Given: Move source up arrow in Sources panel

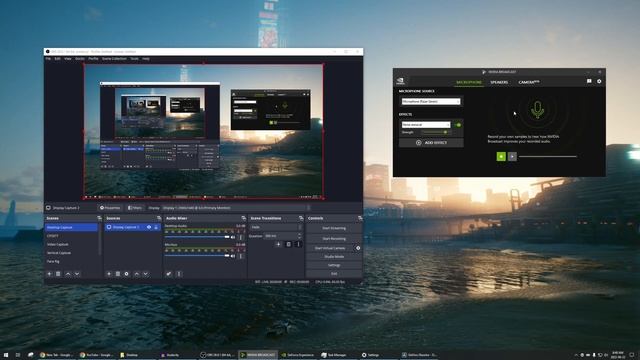Looking at the screenshot, I should [137, 274].
